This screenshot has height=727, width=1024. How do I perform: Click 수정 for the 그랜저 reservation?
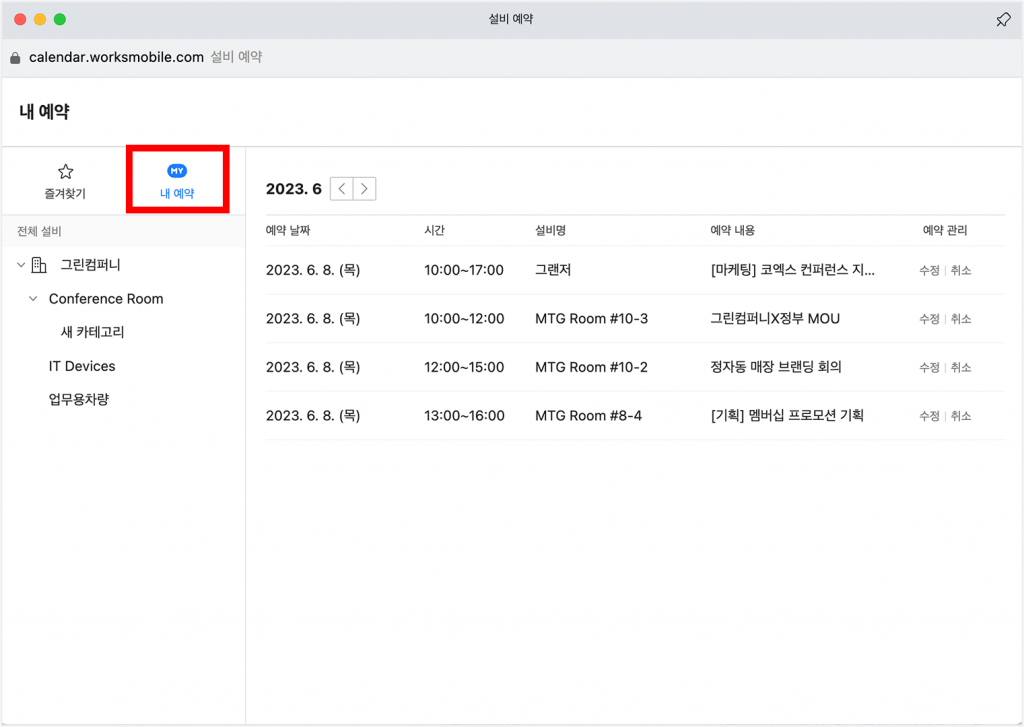929,270
